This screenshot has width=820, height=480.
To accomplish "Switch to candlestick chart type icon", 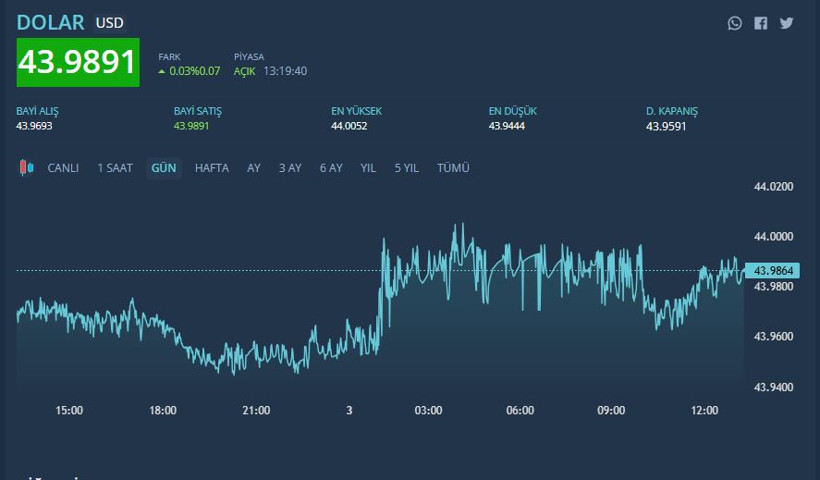I will click(27, 168).
